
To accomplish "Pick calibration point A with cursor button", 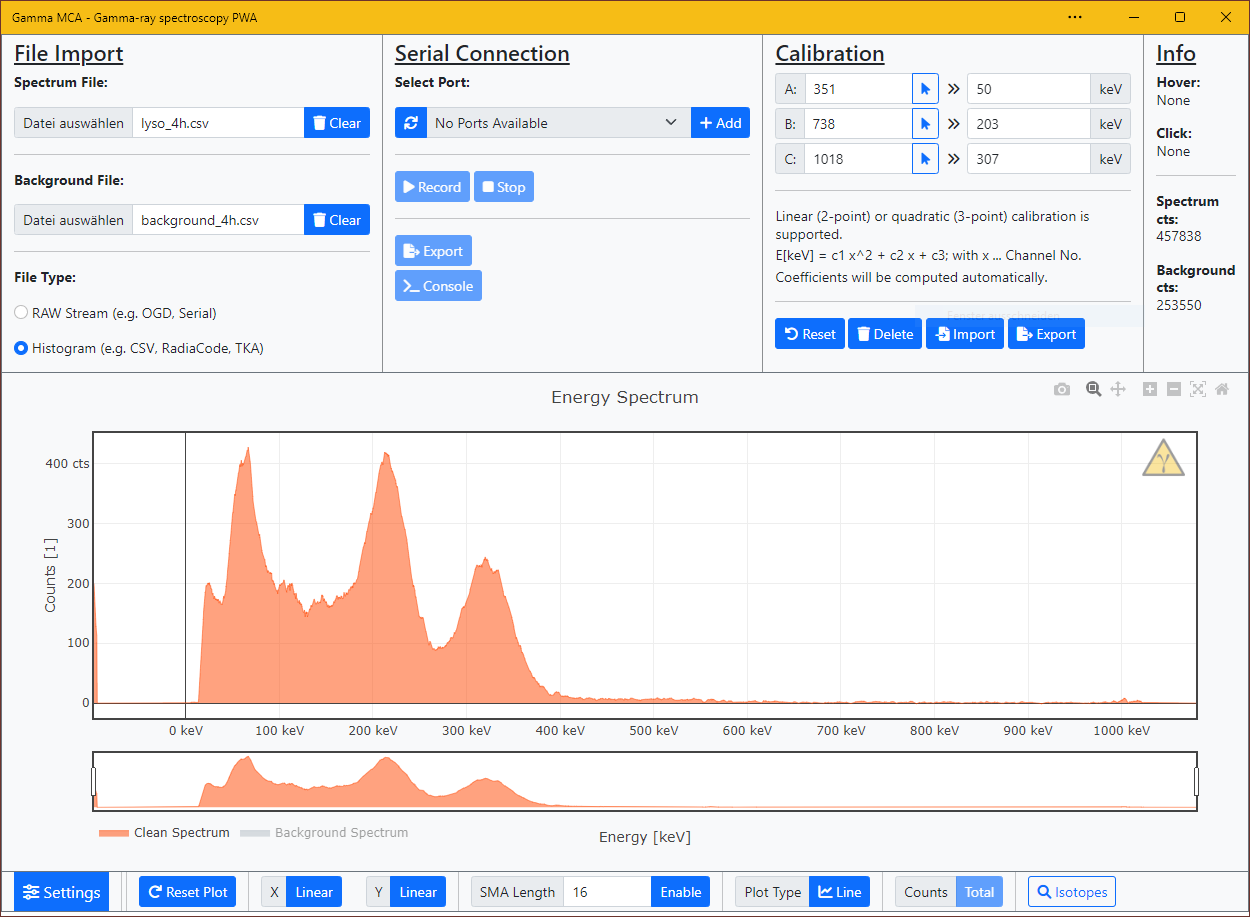I will click(925, 89).
